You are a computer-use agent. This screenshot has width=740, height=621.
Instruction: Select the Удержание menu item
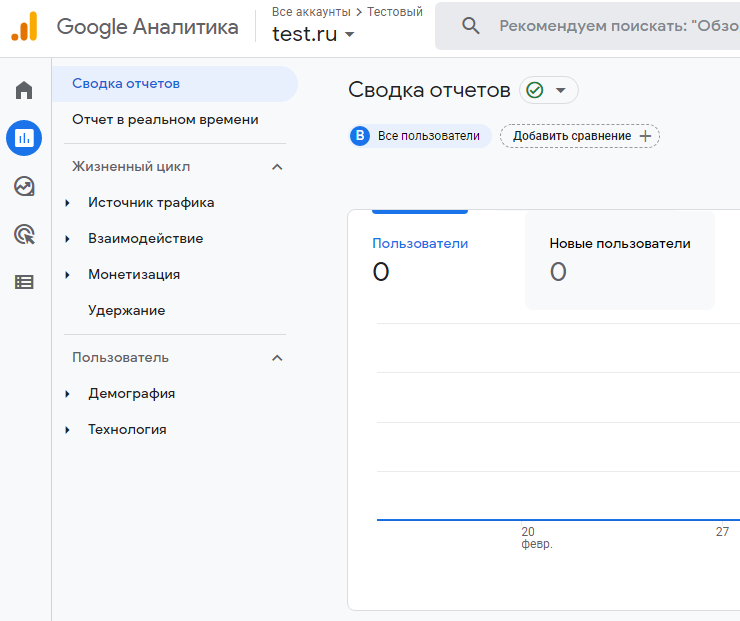pyautogui.click(x=127, y=311)
